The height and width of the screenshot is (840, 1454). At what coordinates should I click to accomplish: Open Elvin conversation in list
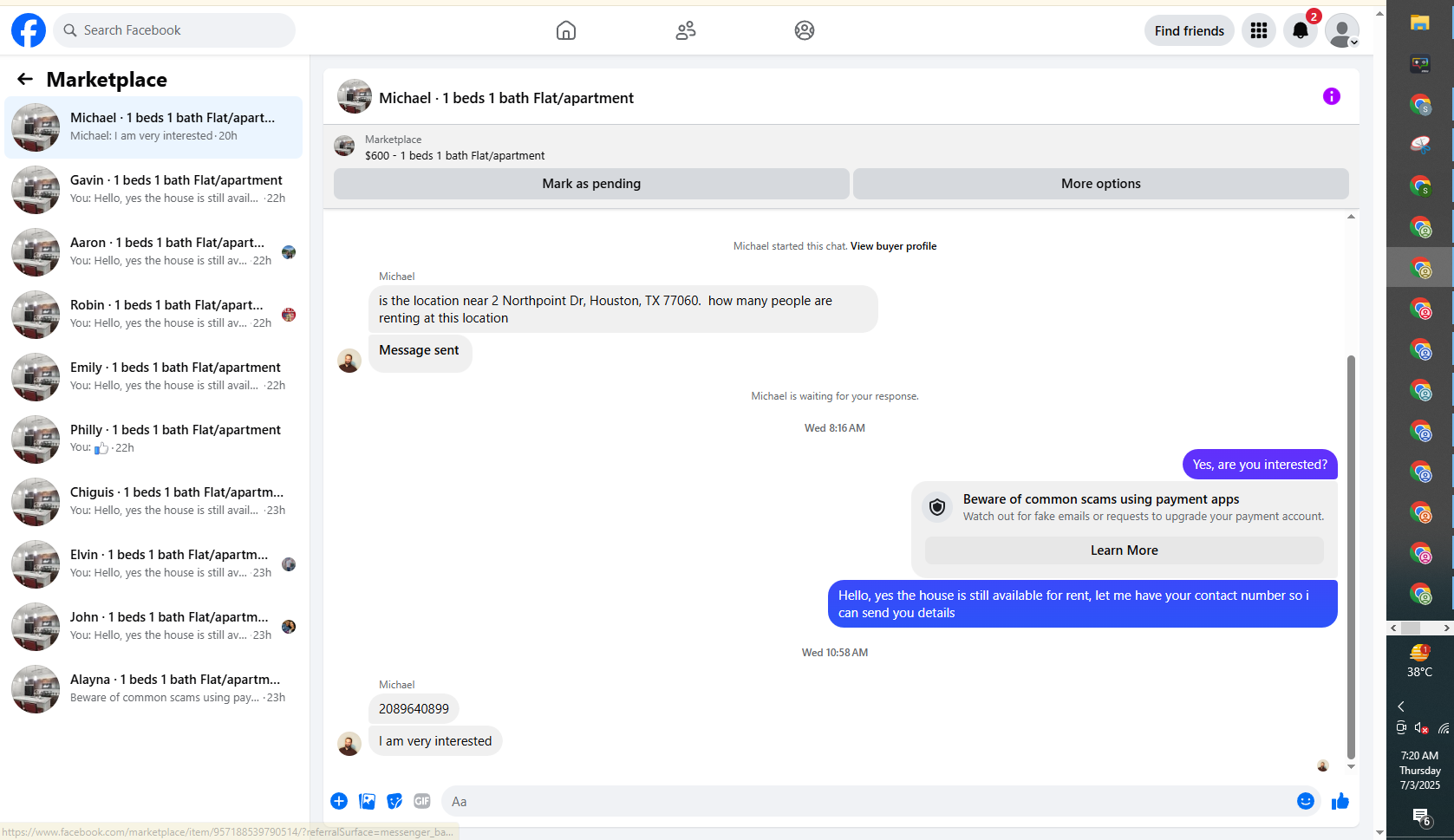click(153, 564)
